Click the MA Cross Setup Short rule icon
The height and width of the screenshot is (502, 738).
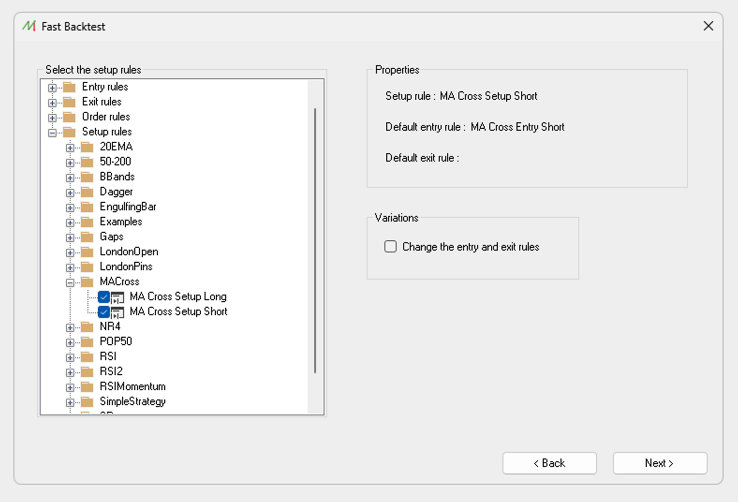pyautogui.click(x=118, y=312)
